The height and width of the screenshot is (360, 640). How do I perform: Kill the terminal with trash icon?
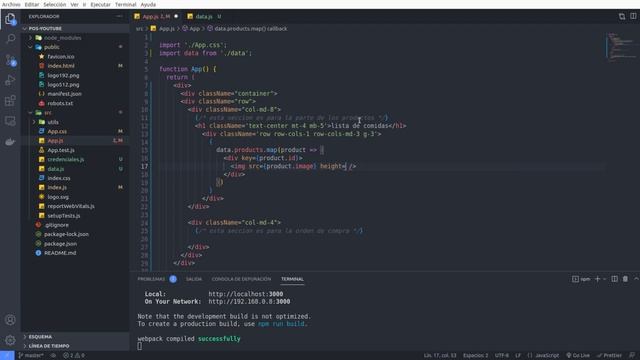click(625, 279)
